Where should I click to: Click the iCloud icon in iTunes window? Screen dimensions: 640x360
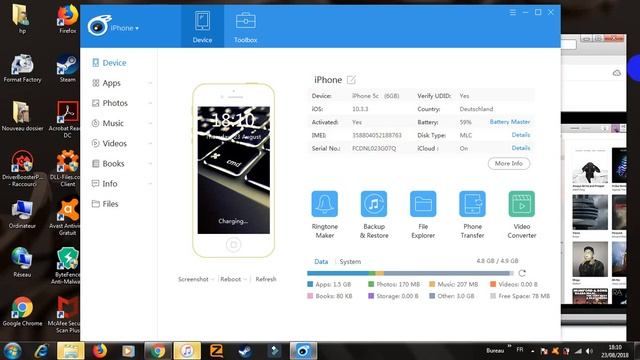point(616,73)
